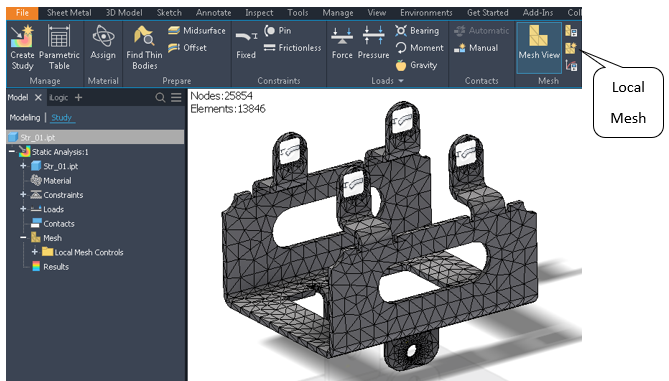Toggle the Mesh View button
Screen dimensions: 669x381
(x=539, y=42)
